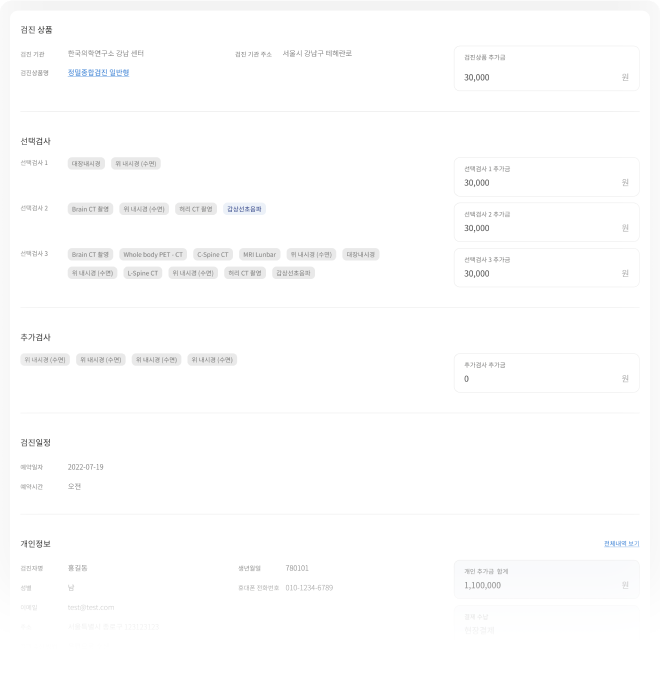Click the 검진상품 추가금 amount field

pos(546,76)
